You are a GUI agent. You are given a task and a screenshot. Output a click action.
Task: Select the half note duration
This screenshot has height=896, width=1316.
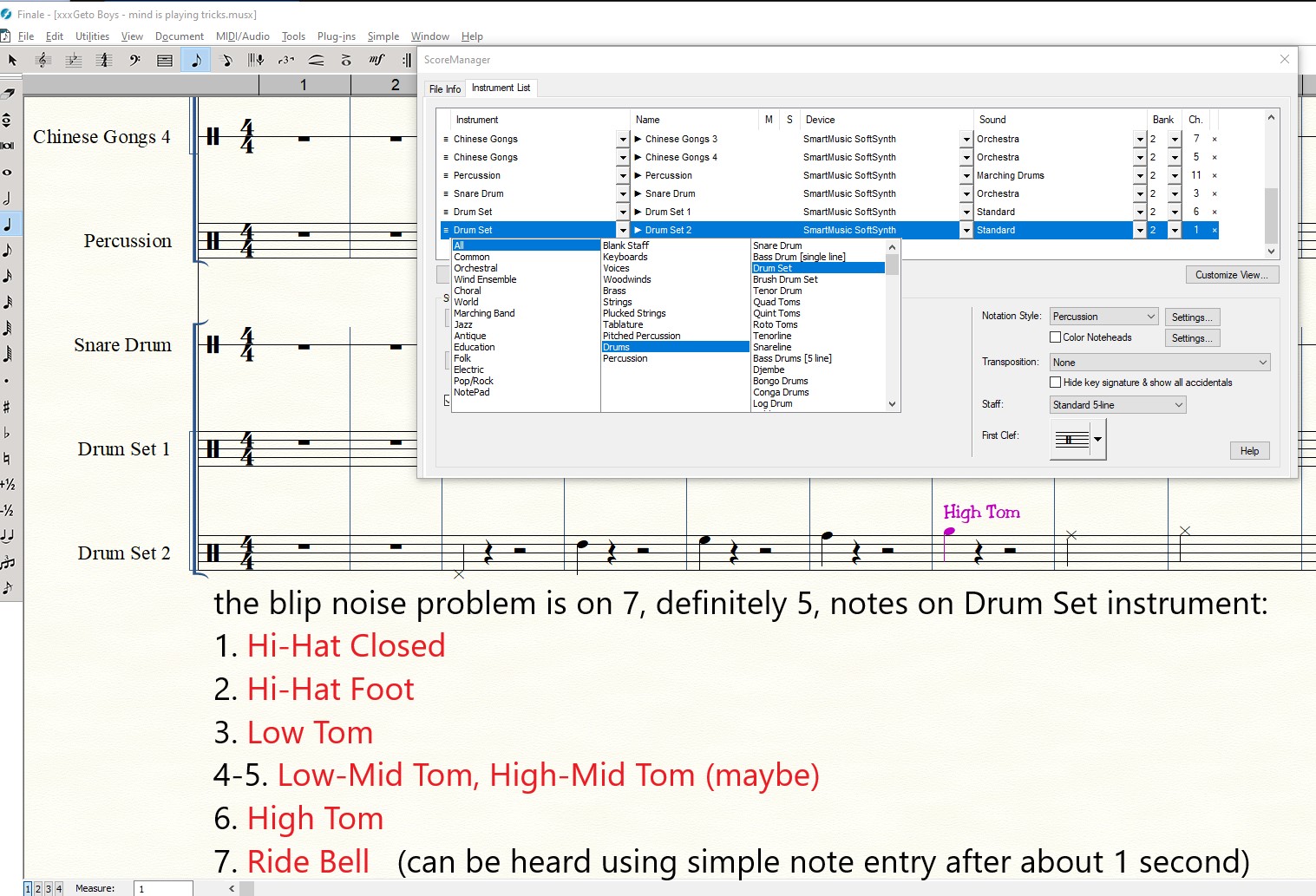7,199
